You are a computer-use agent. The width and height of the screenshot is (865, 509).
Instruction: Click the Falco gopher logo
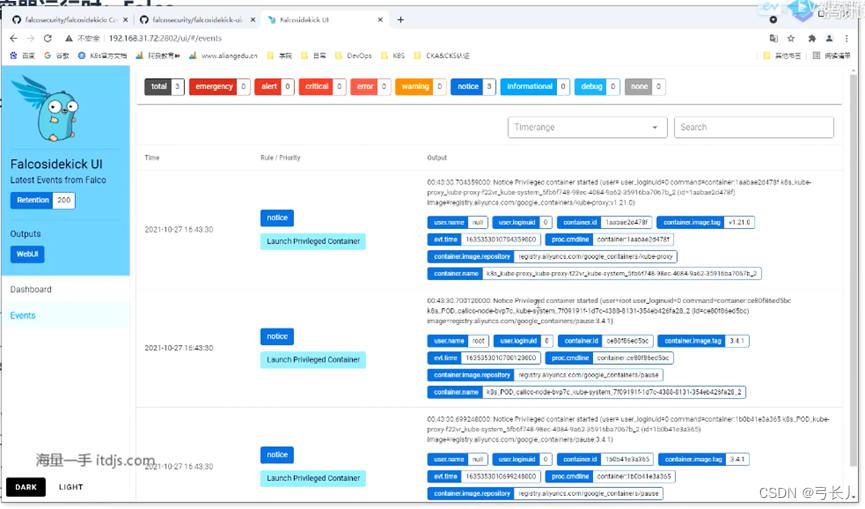click(47, 109)
